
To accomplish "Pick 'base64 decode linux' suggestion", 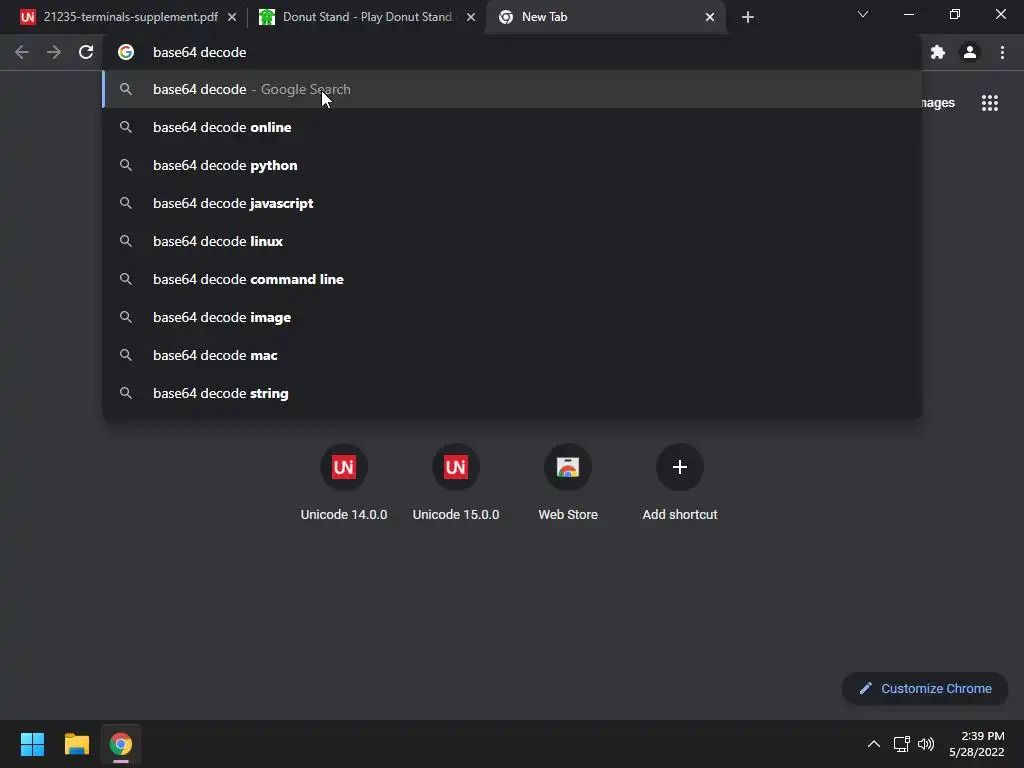I will point(512,241).
